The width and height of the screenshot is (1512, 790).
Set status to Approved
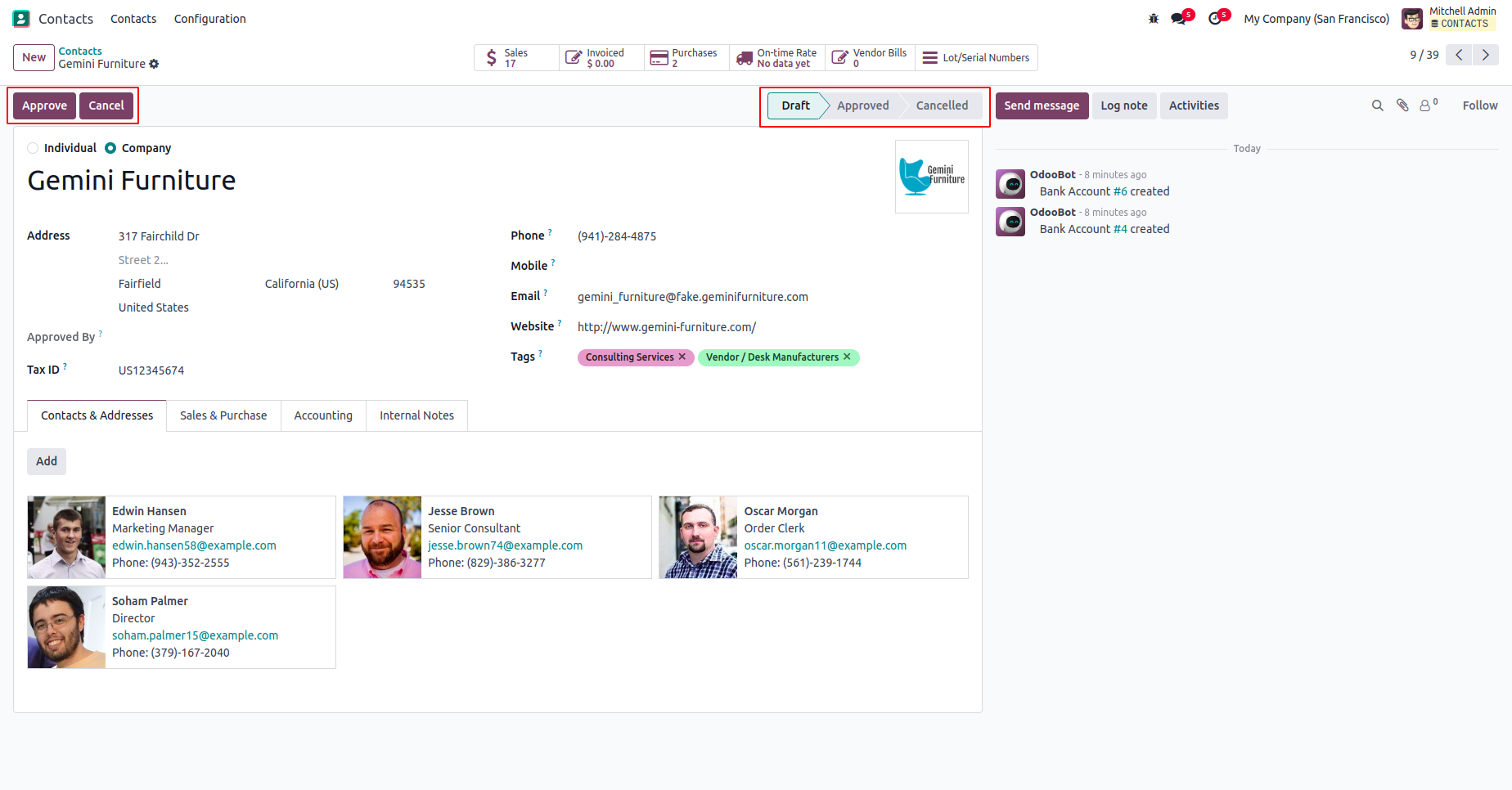coord(862,105)
